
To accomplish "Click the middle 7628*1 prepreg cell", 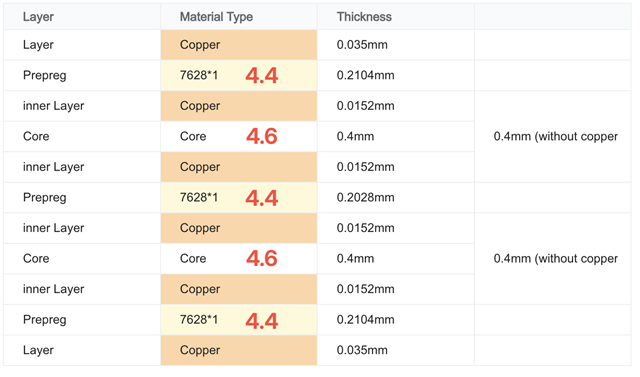I will click(239, 197).
